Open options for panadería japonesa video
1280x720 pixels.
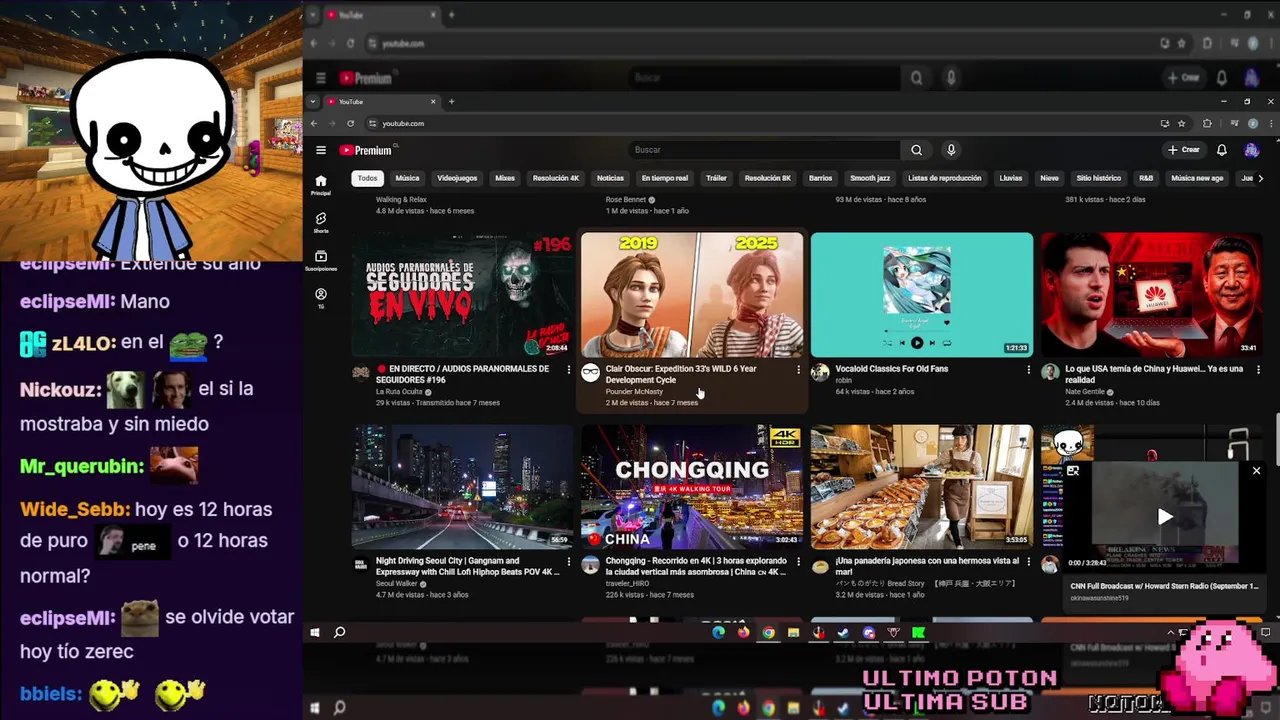[x=1028, y=562]
